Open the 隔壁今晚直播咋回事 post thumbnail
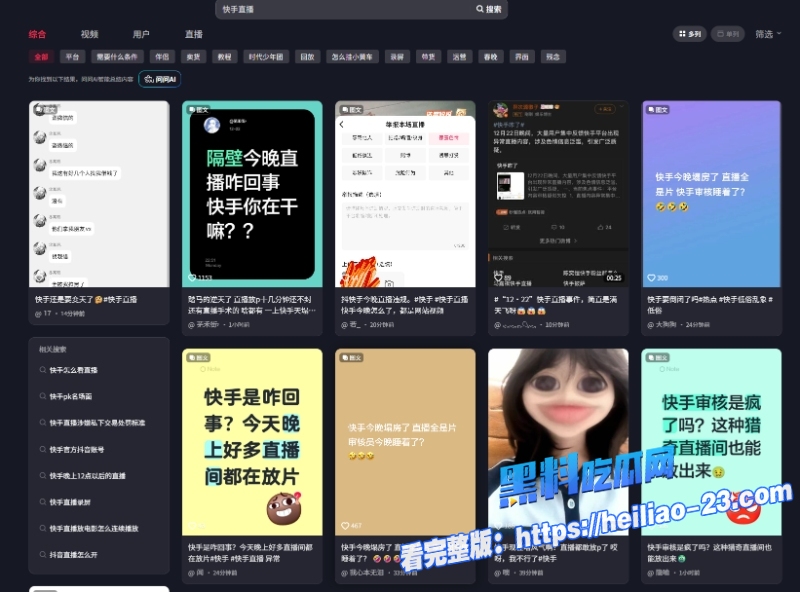 point(252,194)
